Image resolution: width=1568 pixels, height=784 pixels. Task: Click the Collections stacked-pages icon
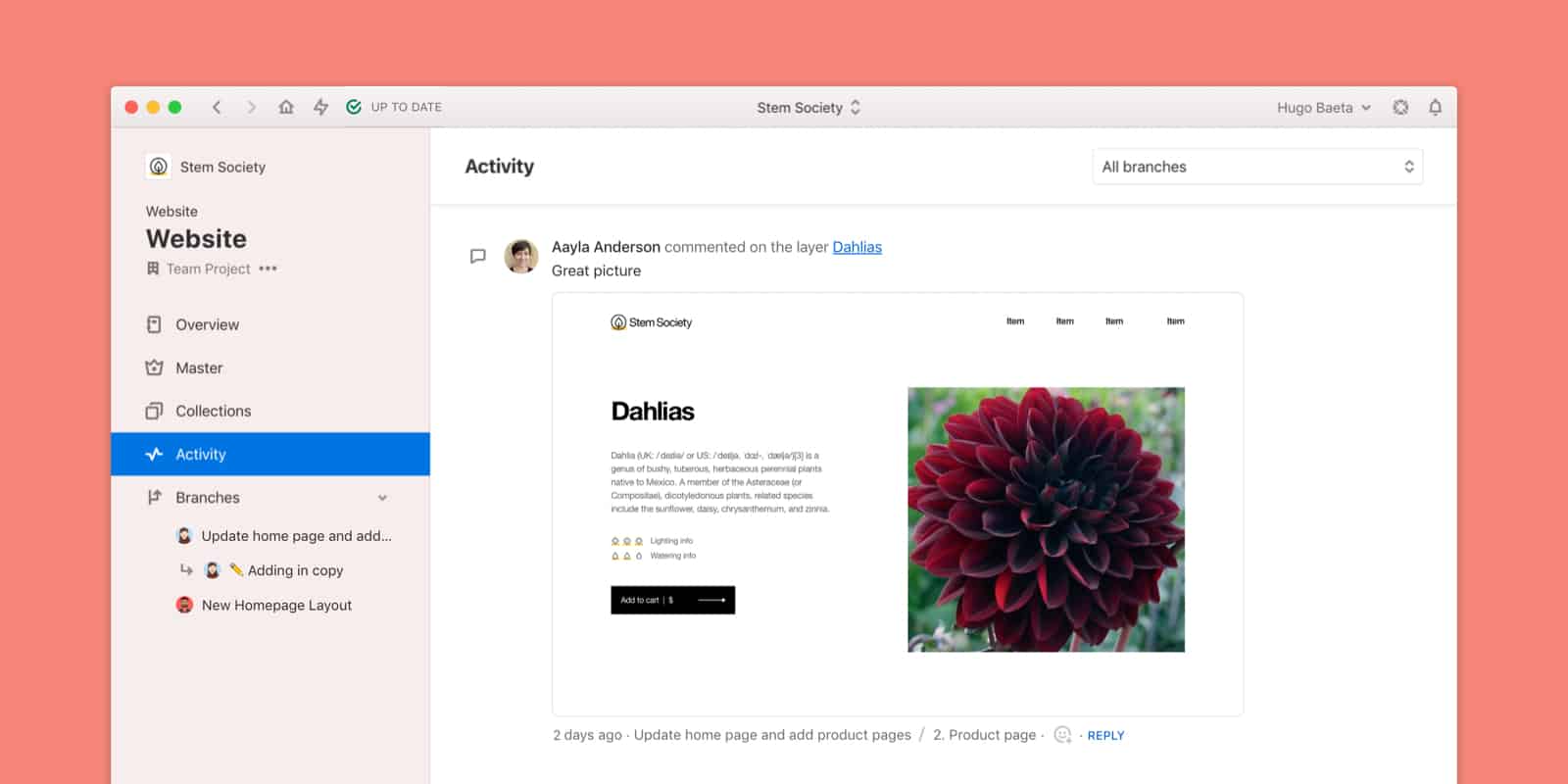(154, 411)
